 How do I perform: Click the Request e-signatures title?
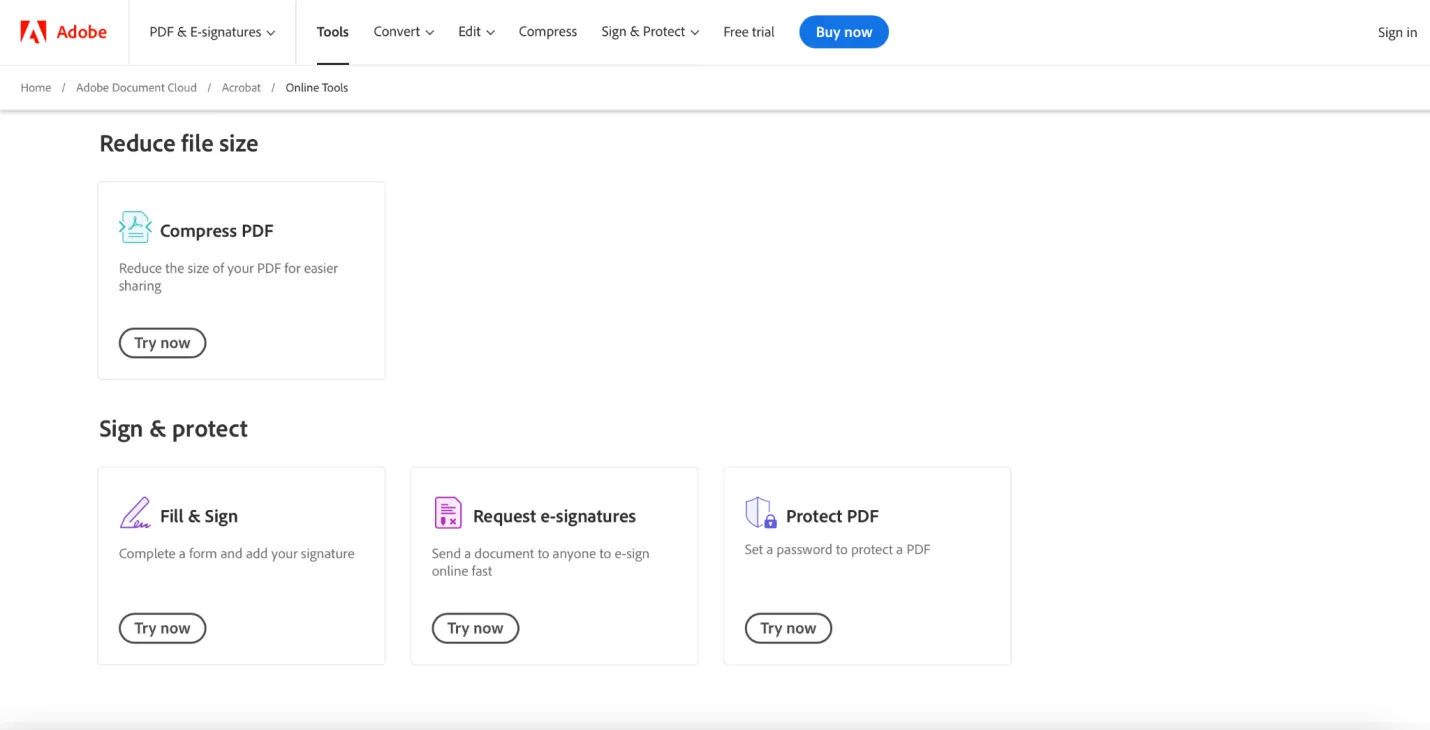click(x=554, y=516)
